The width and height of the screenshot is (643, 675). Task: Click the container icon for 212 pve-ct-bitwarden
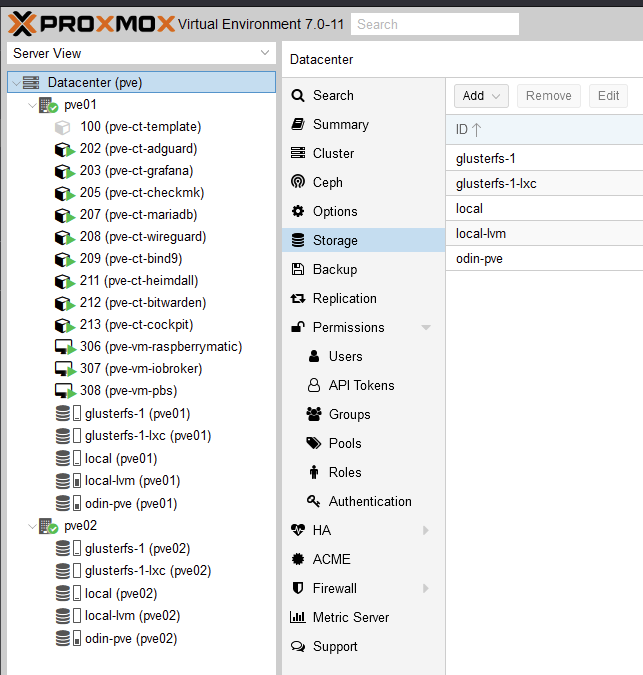65,303
